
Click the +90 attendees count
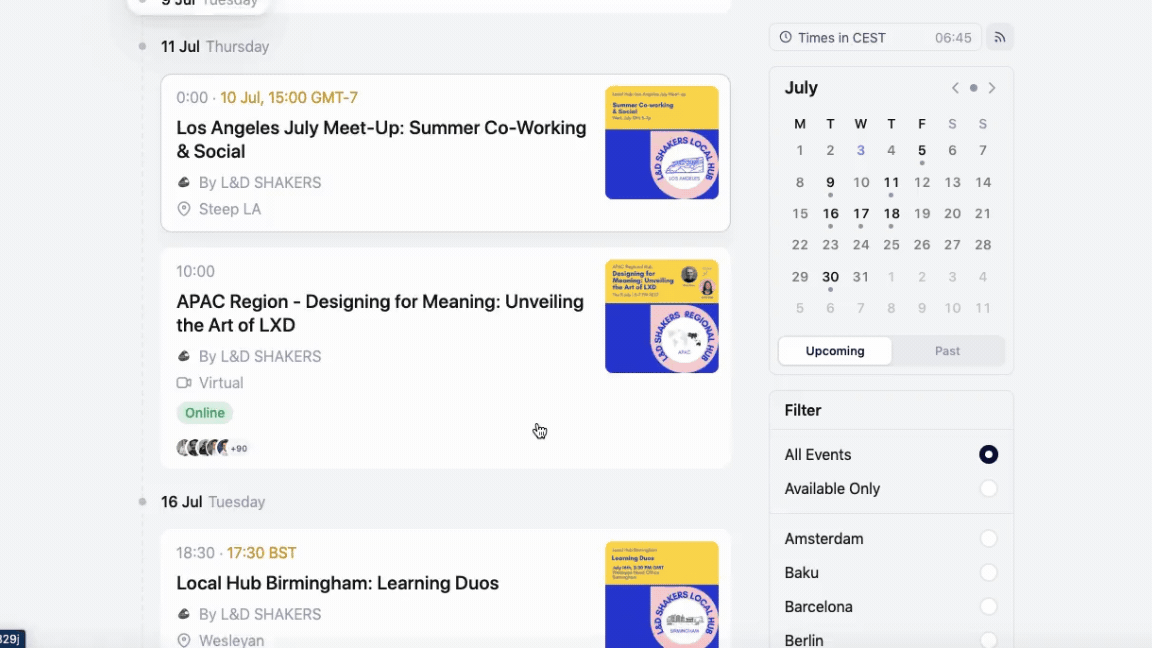(x=239, y=448)
